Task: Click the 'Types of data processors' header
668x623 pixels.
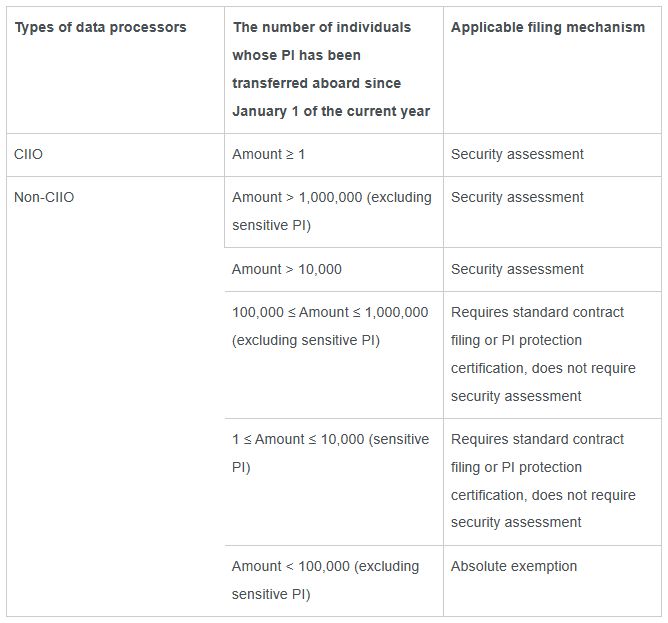Action: click(101, 27)
